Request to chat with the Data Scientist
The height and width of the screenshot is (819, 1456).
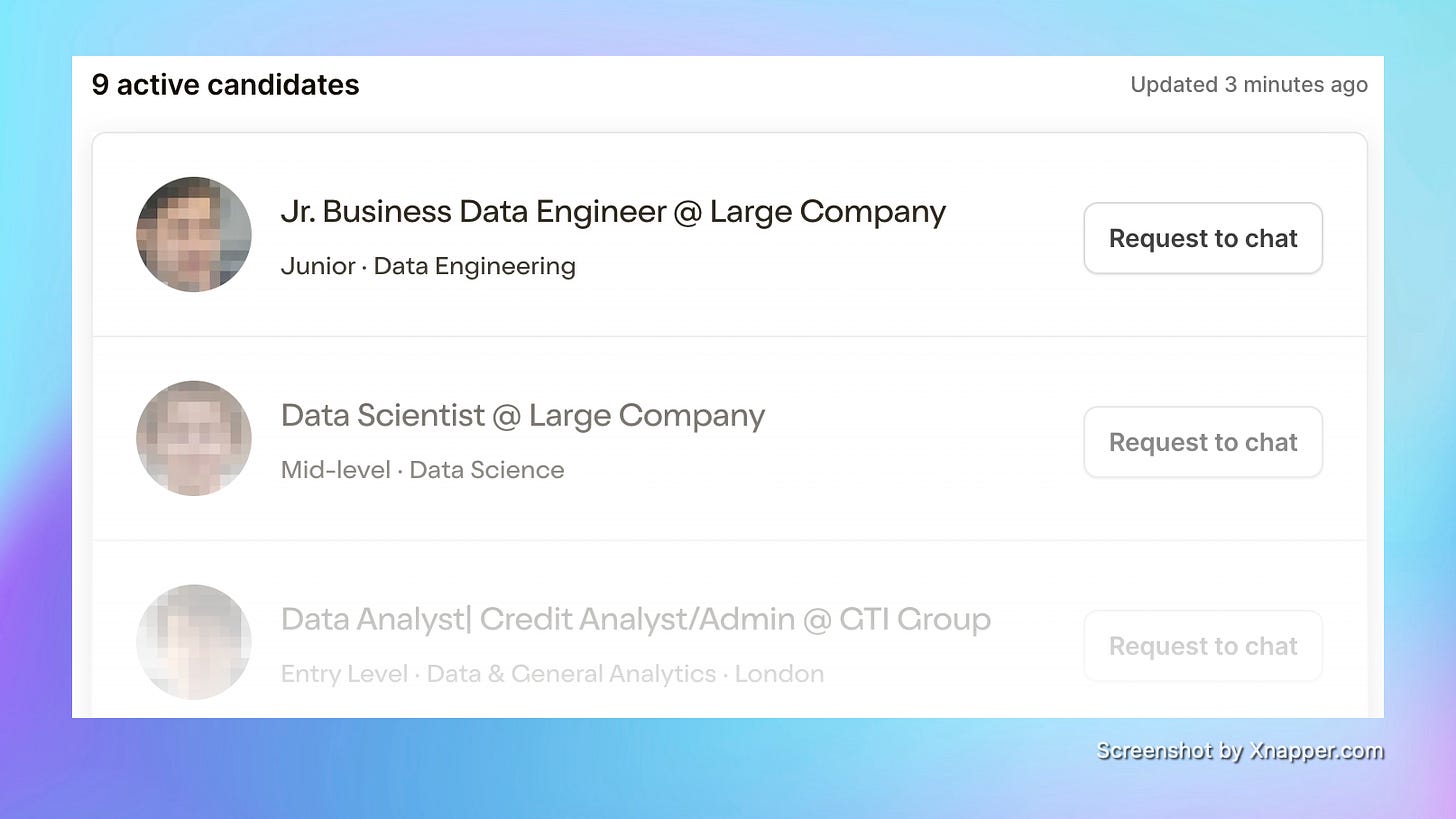click(x=1203, y=442)
